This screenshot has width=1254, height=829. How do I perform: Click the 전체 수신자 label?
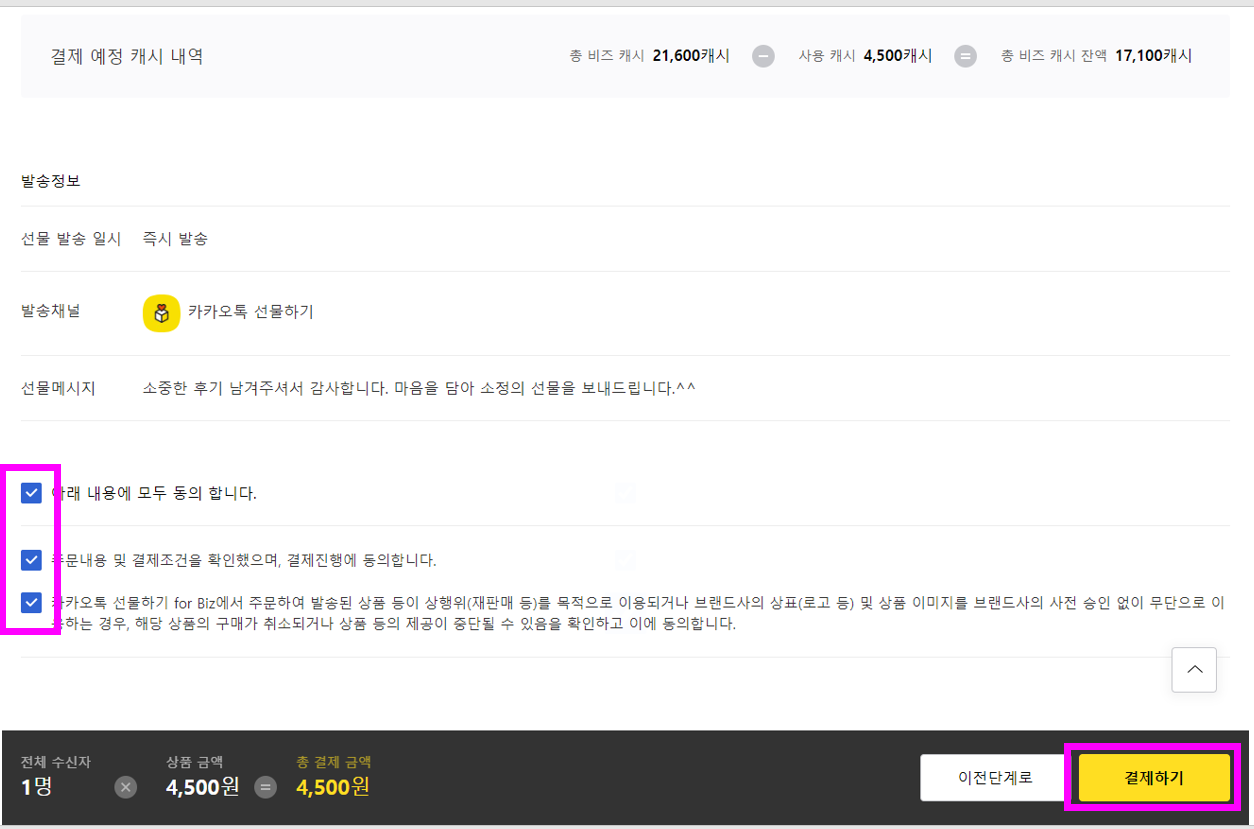click(56, 762)
